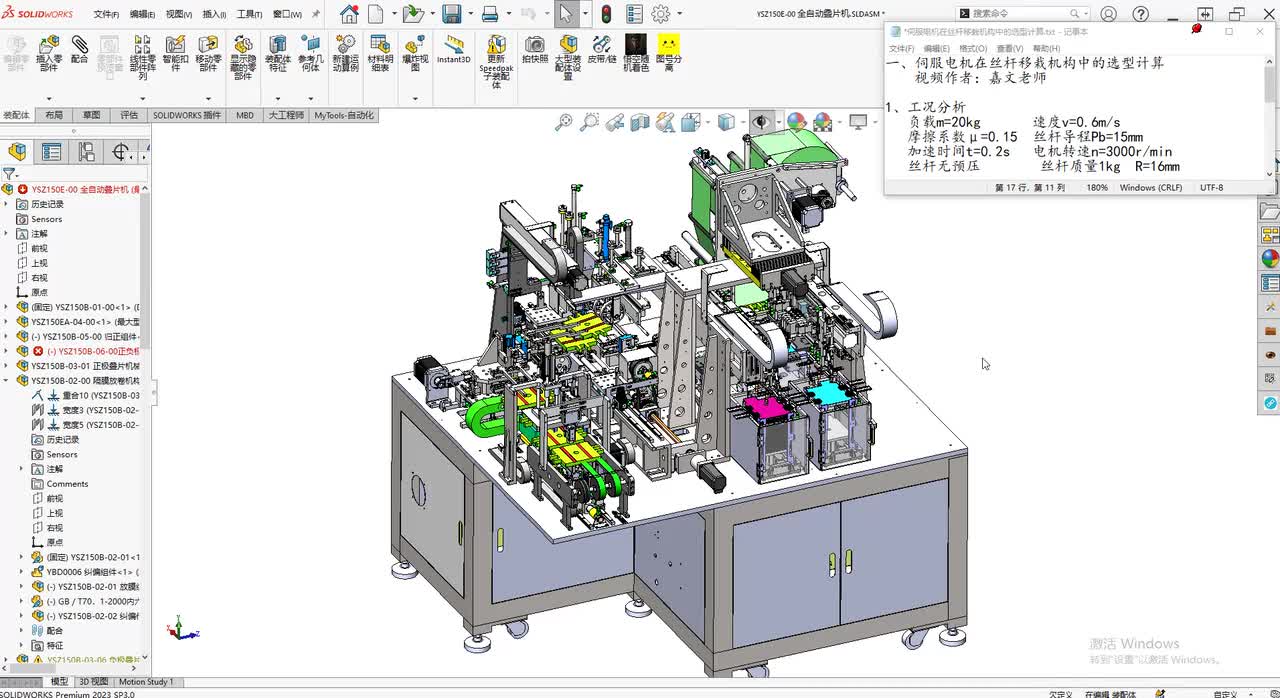1280x698 pixels.
Task: Click the Notepad vertical scrollbar
Action: click(x=1270, y=119)
